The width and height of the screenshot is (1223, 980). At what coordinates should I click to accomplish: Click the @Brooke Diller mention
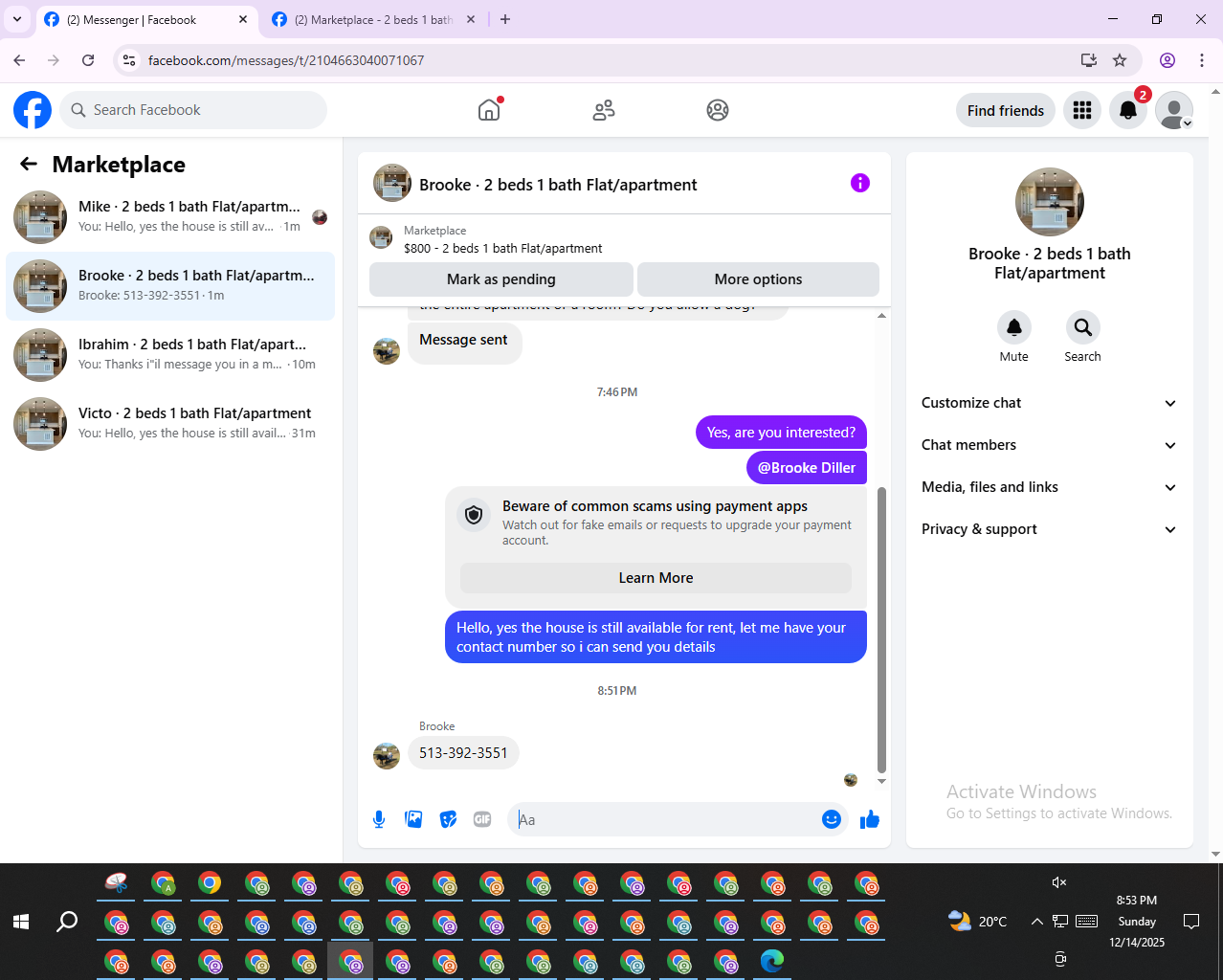807,467
